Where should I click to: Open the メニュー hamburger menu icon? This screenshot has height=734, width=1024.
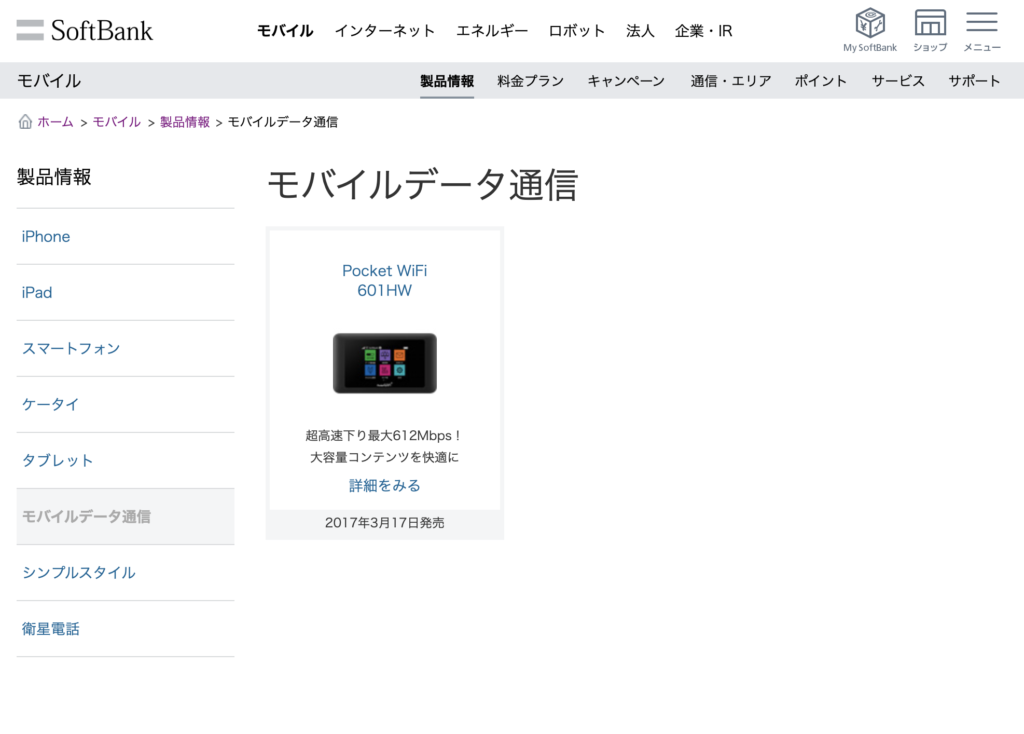(x=982, y=30)
